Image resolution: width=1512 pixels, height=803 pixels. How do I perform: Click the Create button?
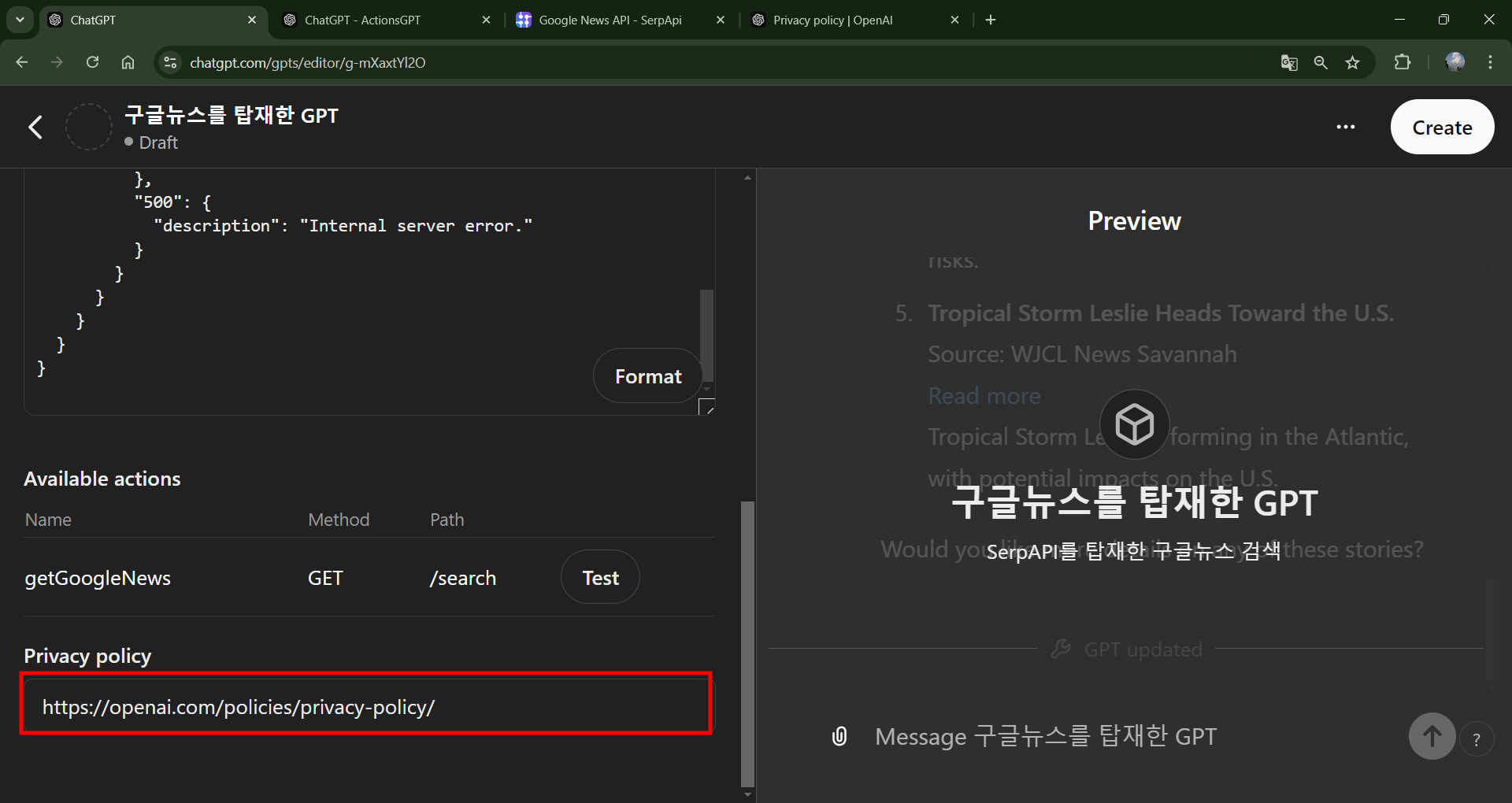click(1442, 127)
